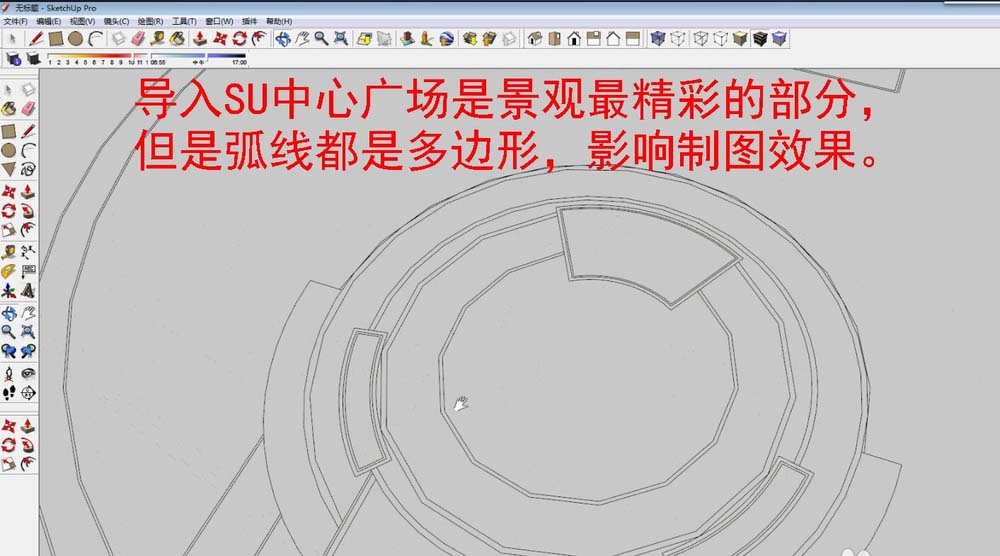Open the 工具(T) tools menu

pos(184,22)
